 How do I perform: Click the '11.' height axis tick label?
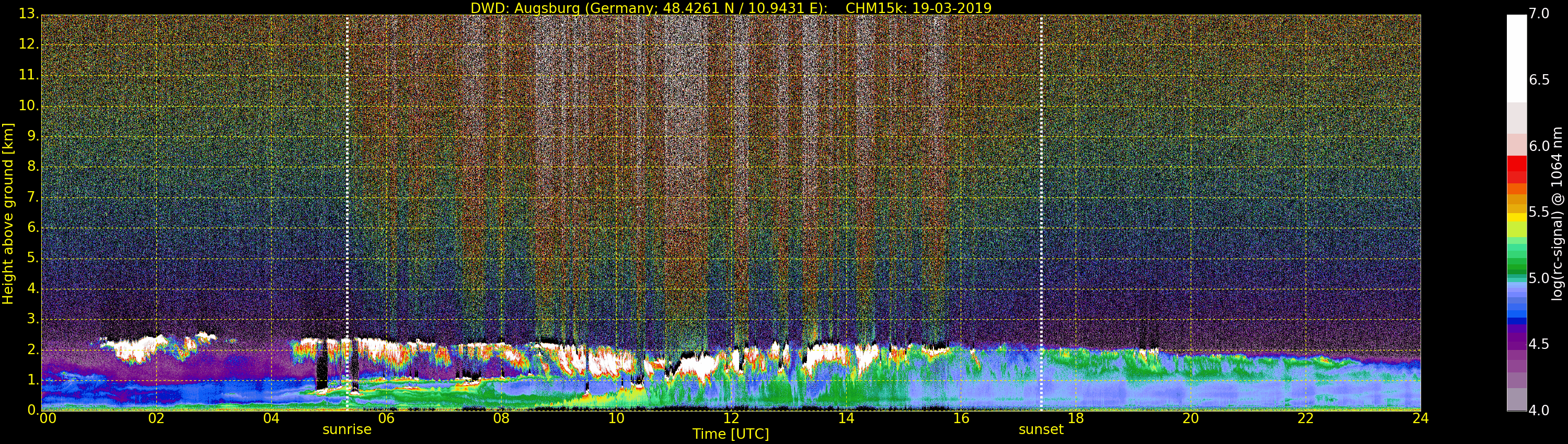pos(28,75)
